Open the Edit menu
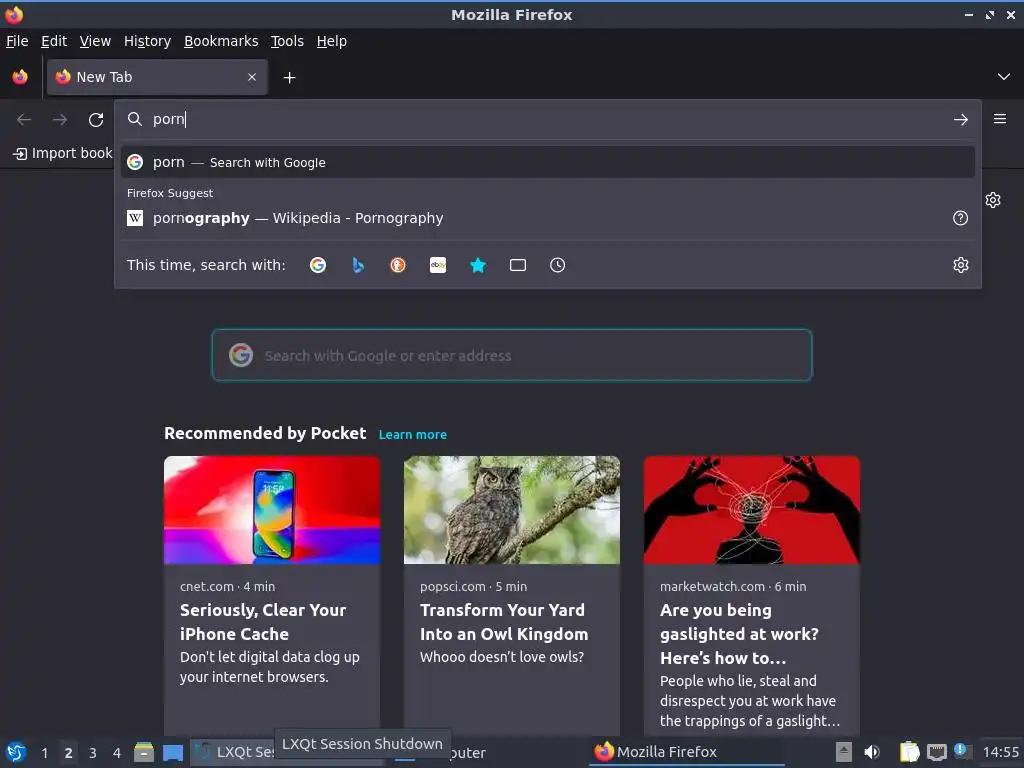 tap(54, 41)
